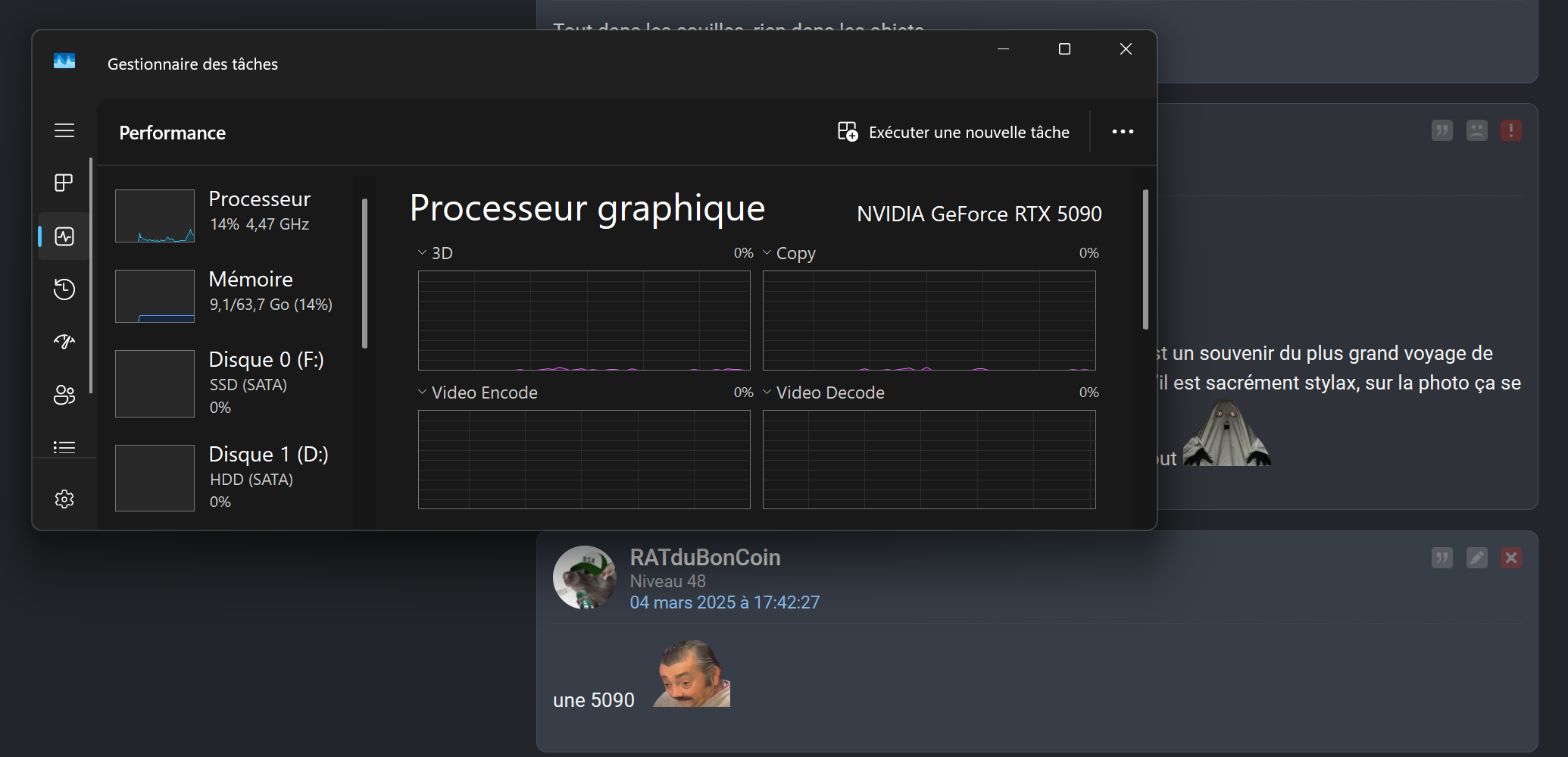Minimize the Gestionnaire des tâches window
This screenshot has height=757, width=1568.
(1004, 48)
